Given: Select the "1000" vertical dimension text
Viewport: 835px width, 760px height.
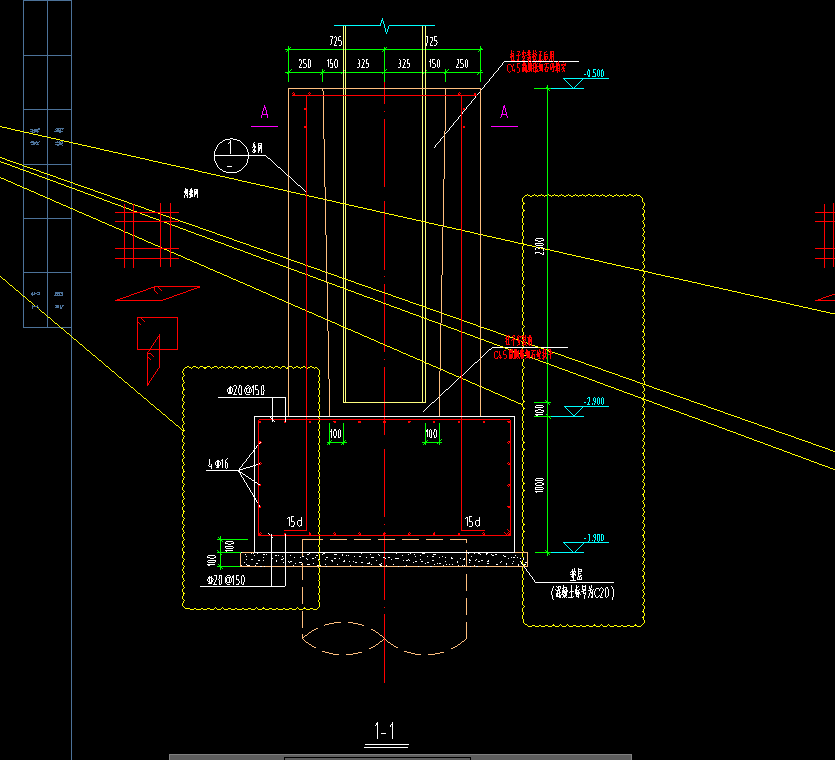Looking at the screenshot, I should click(x=539, y=485).
